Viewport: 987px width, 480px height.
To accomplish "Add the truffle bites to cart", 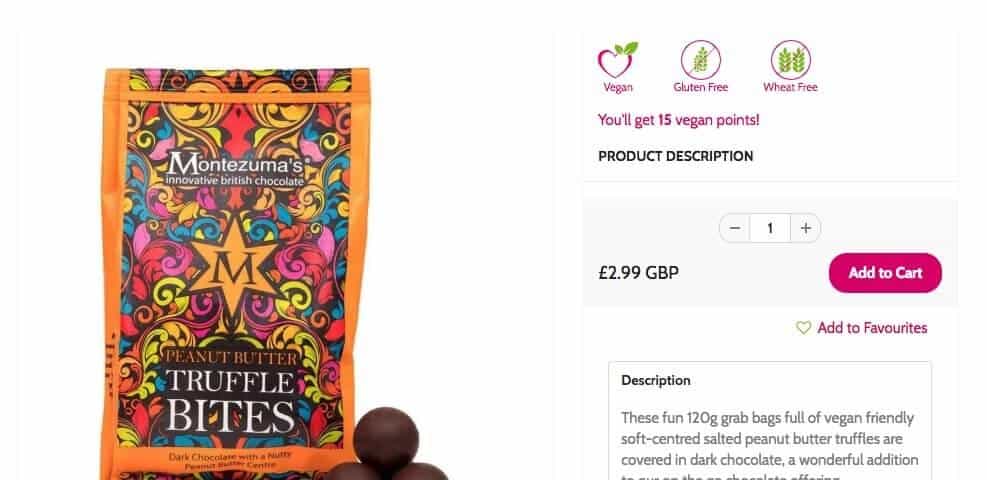I will (885, 272).
